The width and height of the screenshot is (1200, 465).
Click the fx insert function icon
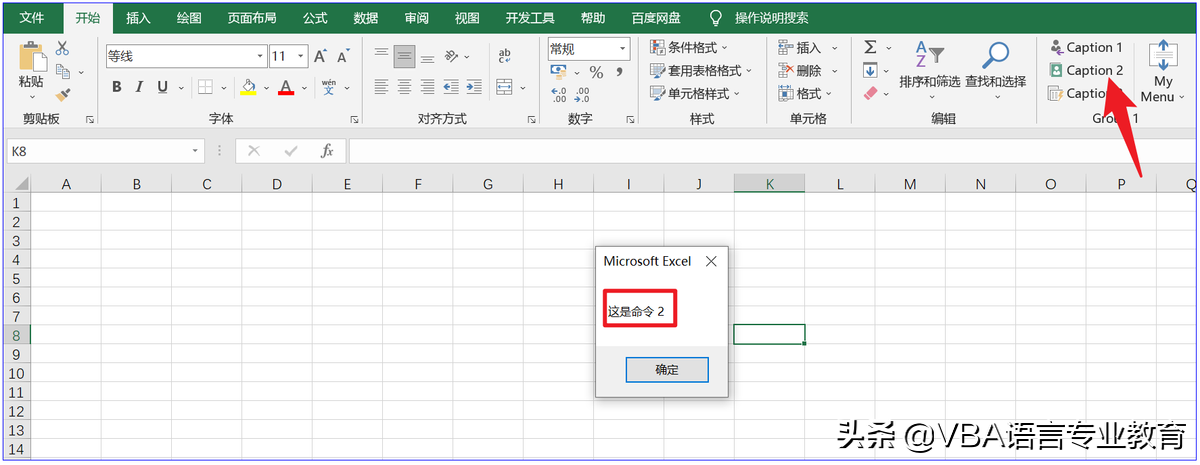click(x=327, y=151)
